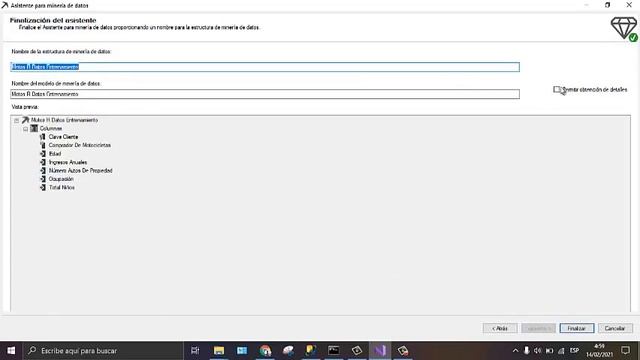Restore the wizard window size

607,5
